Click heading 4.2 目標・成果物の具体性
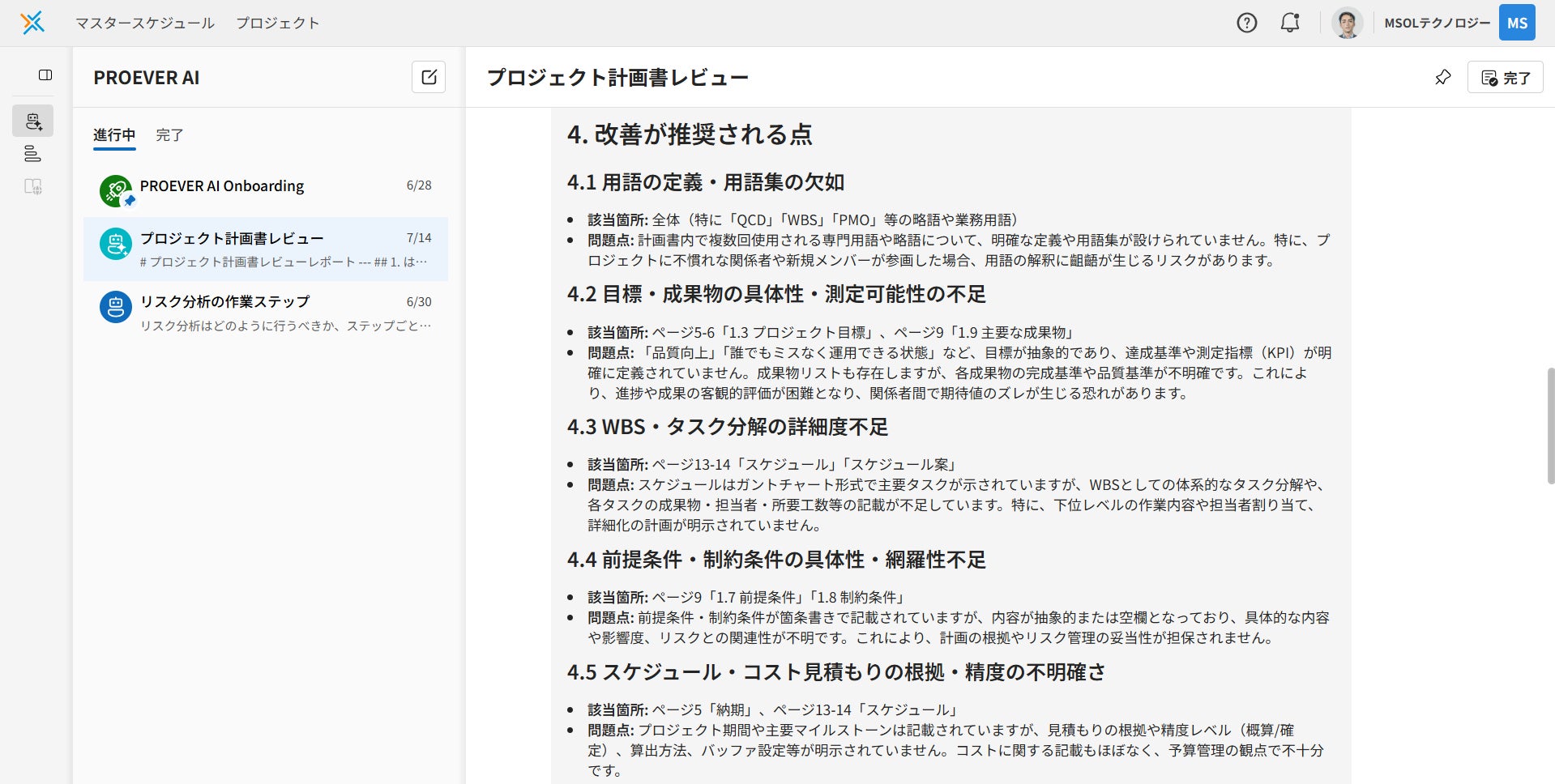Screen dimensions: 1555x784 (x=776, y=294)
